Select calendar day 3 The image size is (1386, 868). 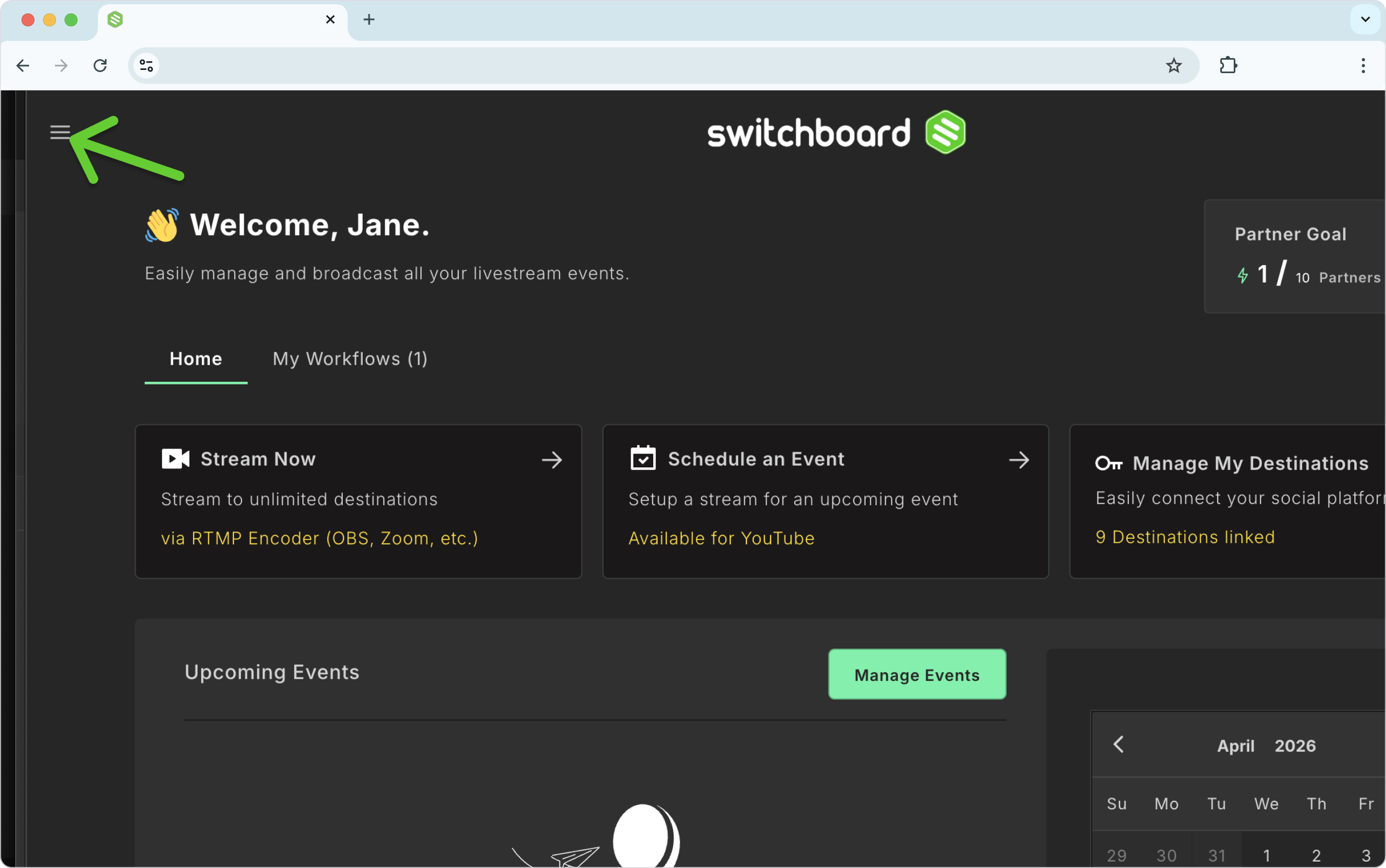pyautogui.click(x=1366, y=856)
